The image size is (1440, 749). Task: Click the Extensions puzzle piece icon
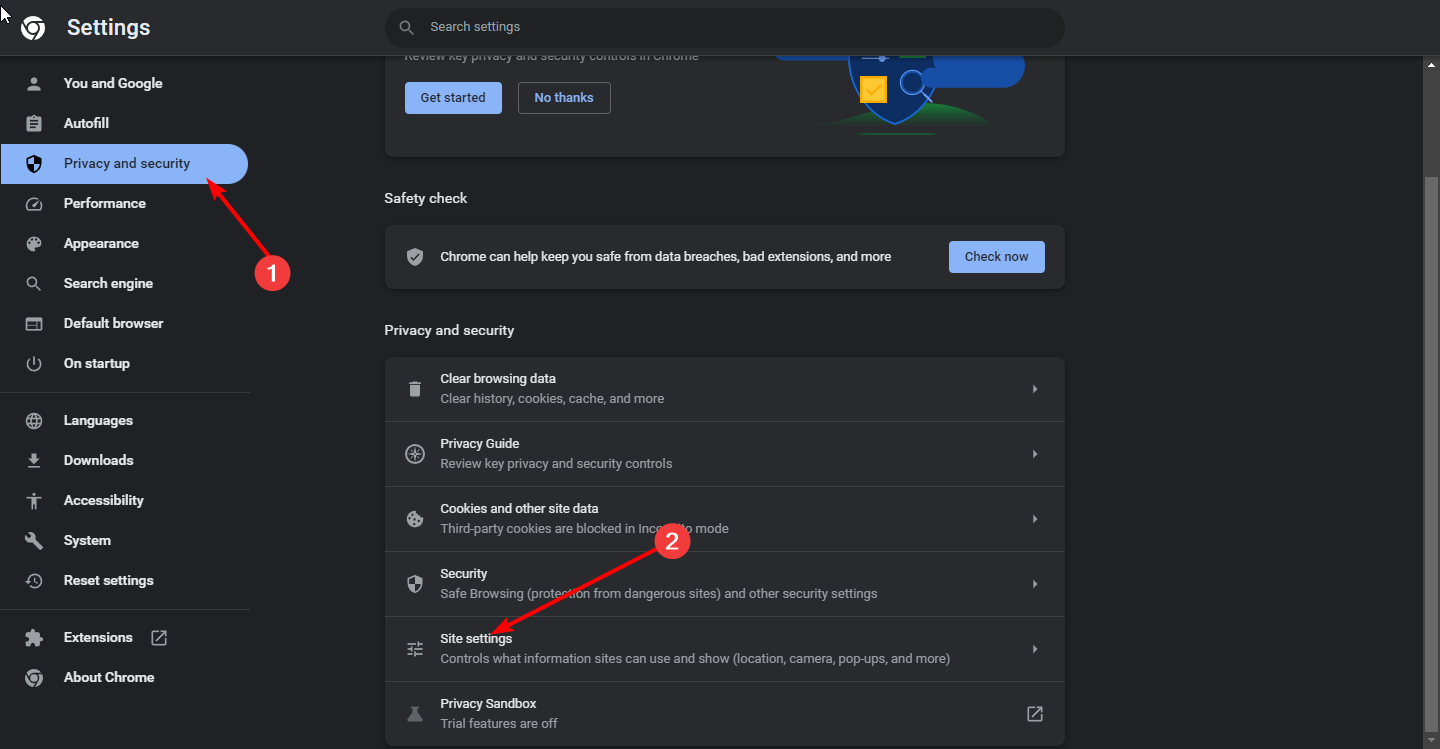pos(34,637)
